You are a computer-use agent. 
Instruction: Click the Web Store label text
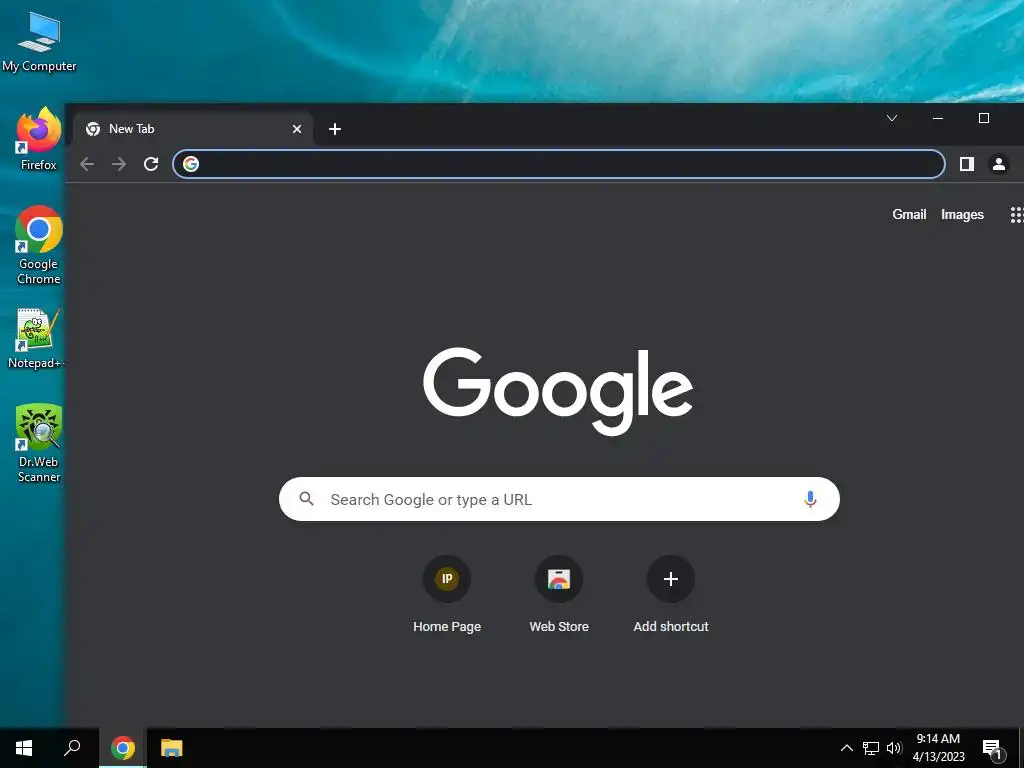(559, 626)
